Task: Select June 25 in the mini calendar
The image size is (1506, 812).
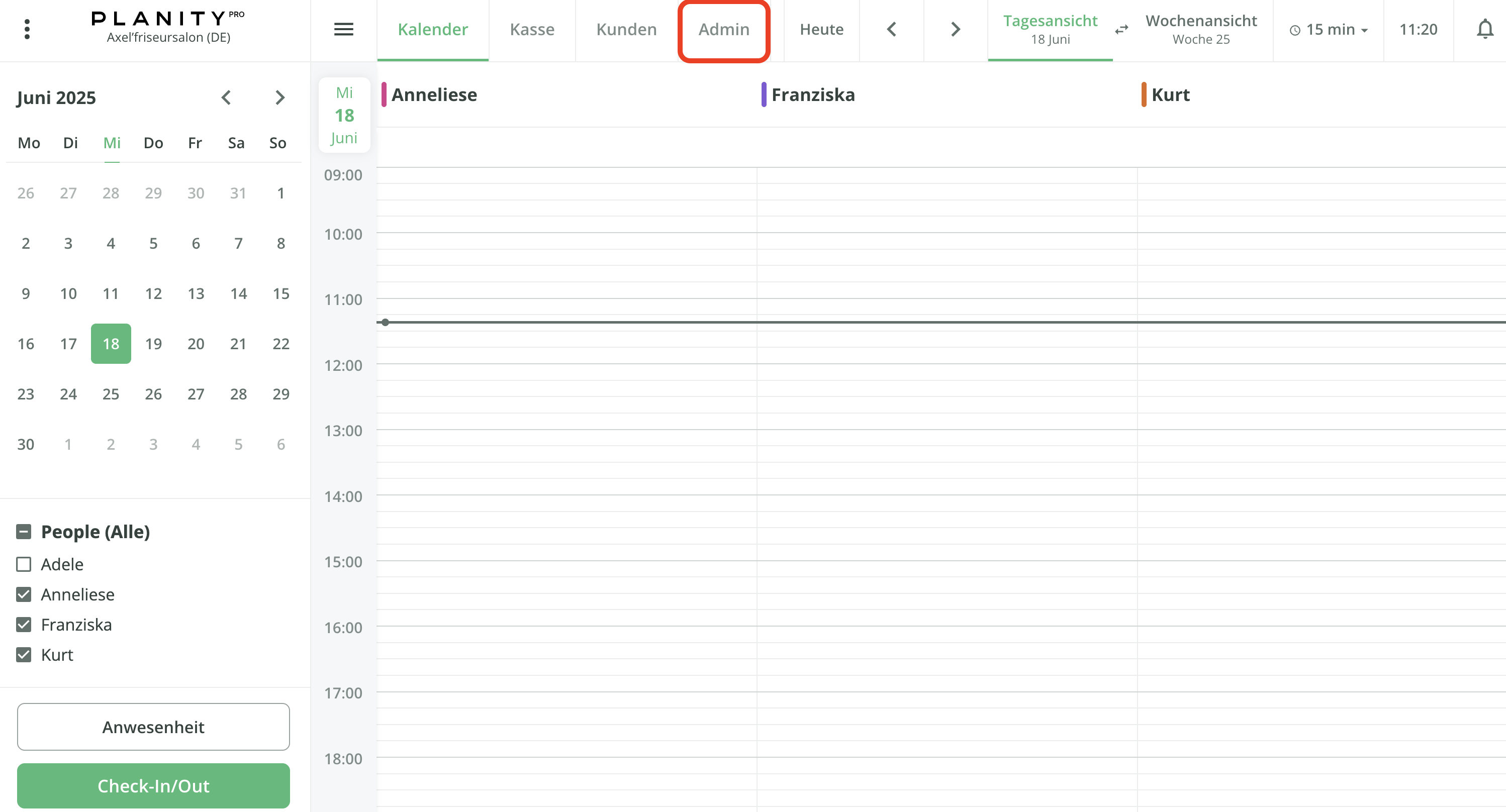Action: click(111, 394)
